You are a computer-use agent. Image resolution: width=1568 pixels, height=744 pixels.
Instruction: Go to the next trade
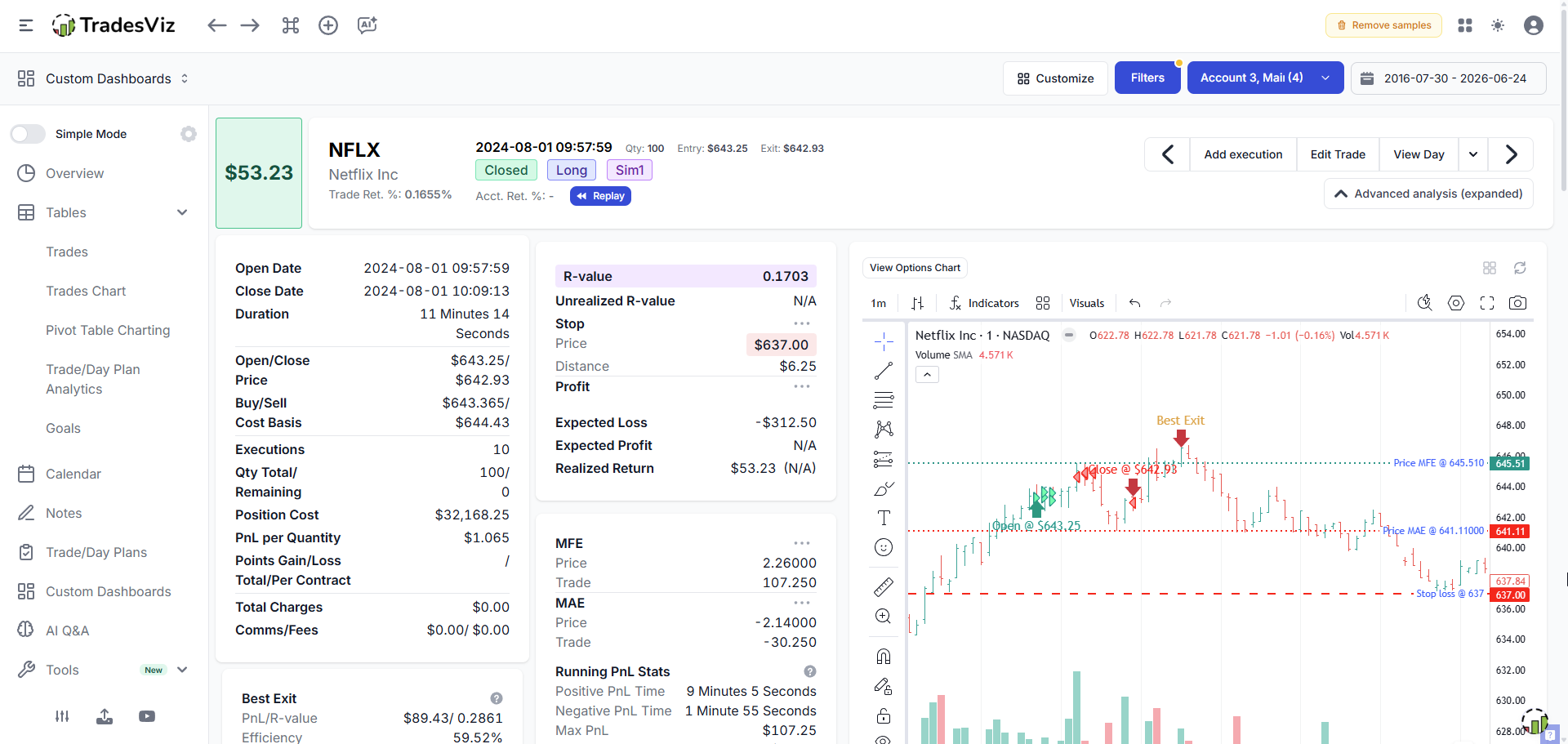pos(1511,154)
